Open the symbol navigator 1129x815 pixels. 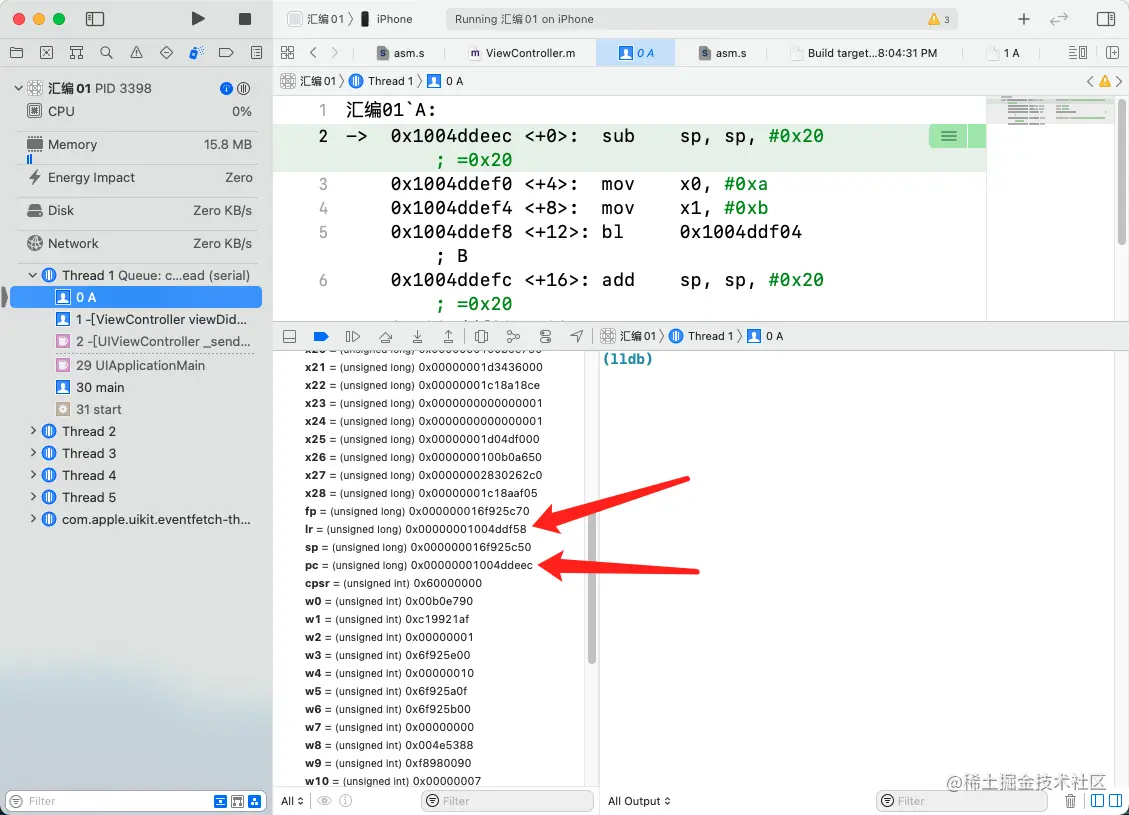[x=76, y=53]
